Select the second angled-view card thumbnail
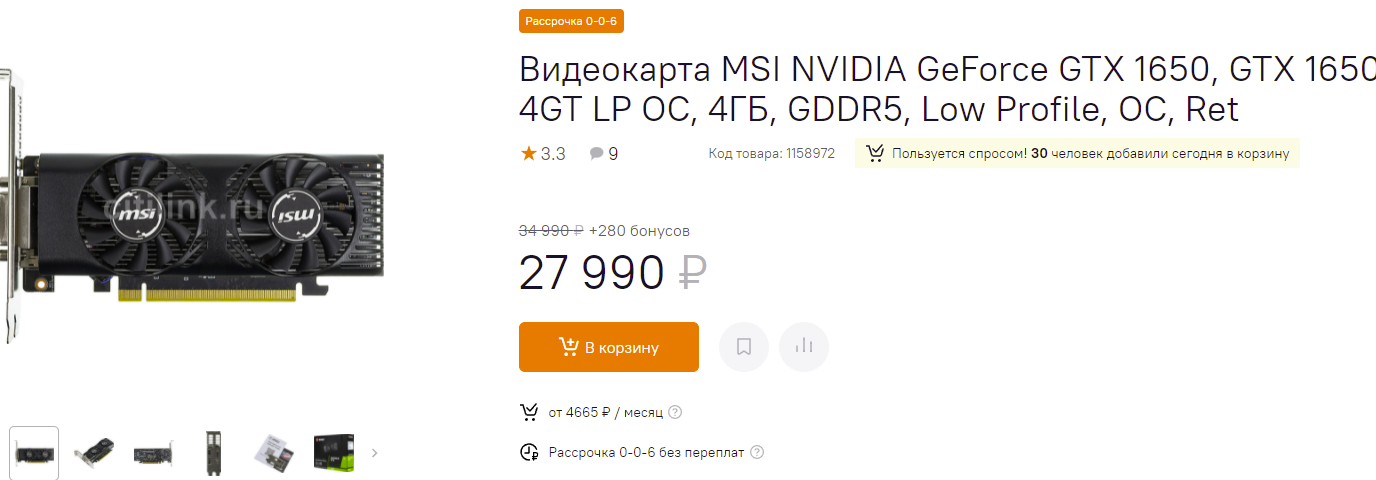This screenshot has width=1376, height=480. 94,453
